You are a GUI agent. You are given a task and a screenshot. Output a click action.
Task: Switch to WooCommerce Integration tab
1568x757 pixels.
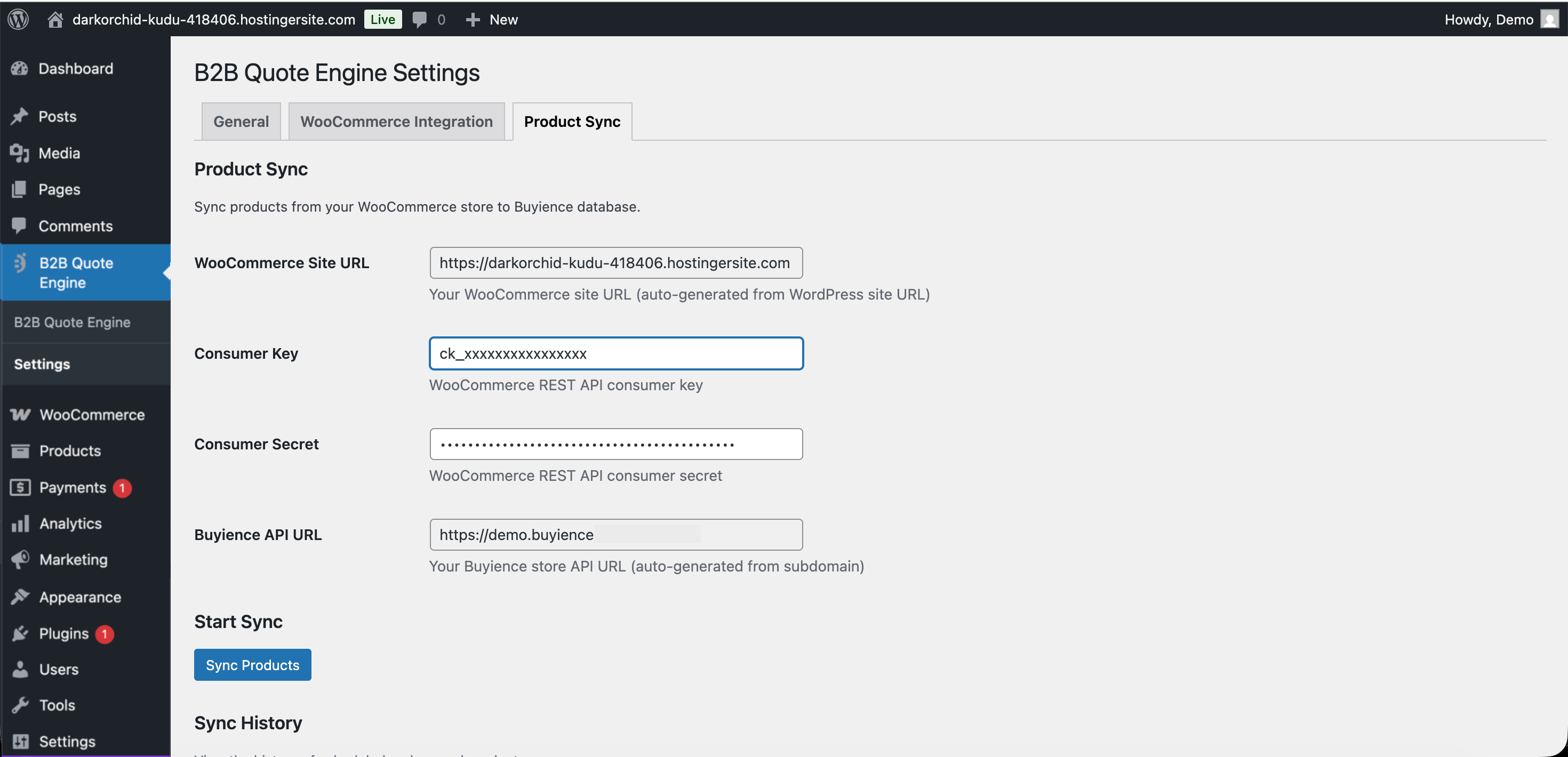[396, 122]
